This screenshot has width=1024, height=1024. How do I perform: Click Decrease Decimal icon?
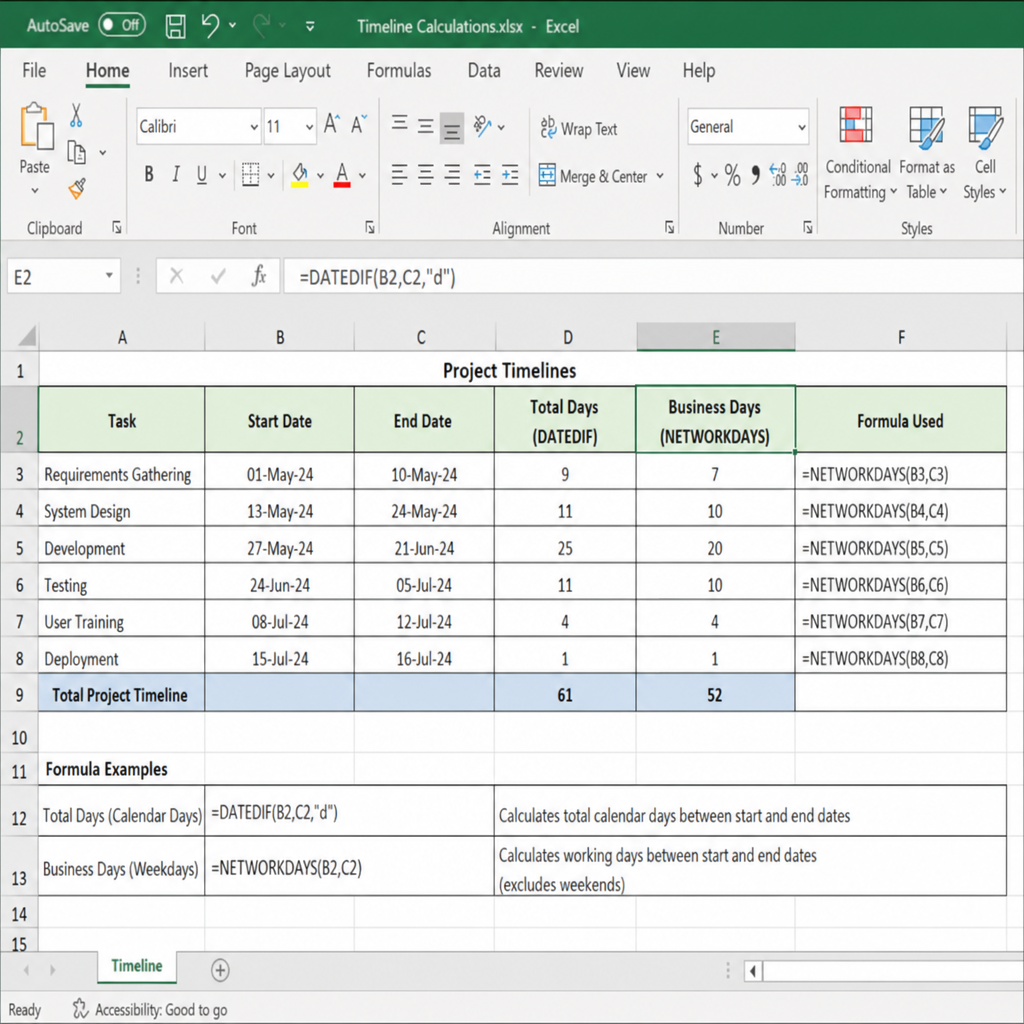[x=800, y=175]
